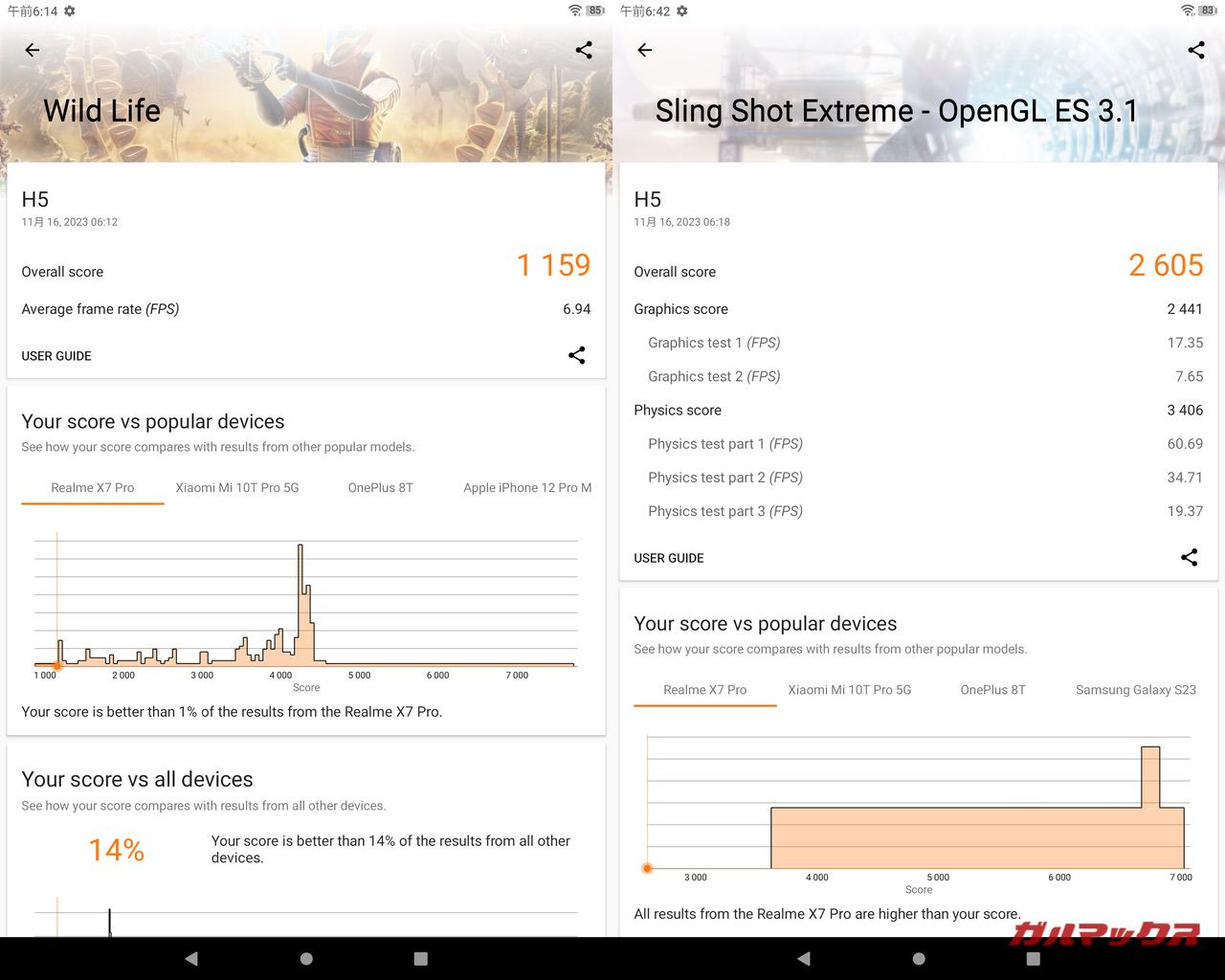Image resolution: width=1225 pixels, height=980 pixels.
Task: Go back from the Sling Shot Extreme screen
Action: point(645,50)
